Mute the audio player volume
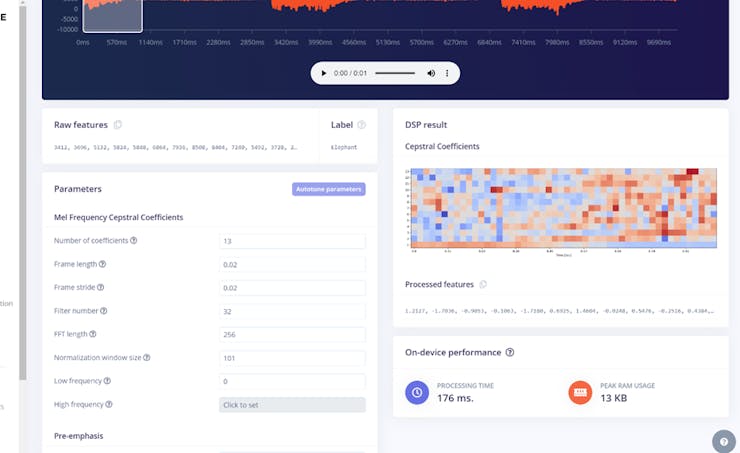740x453 pixels. pos(431,73)
